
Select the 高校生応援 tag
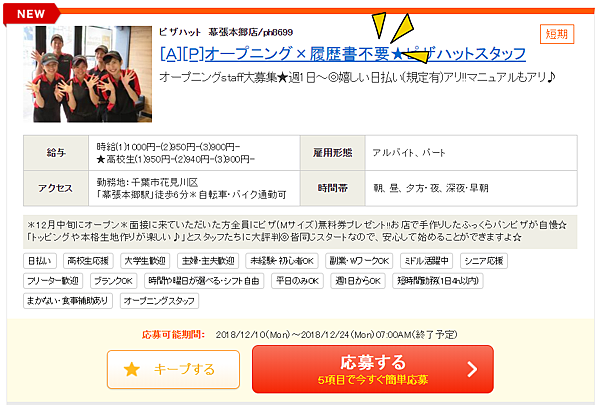click(88, 261)
